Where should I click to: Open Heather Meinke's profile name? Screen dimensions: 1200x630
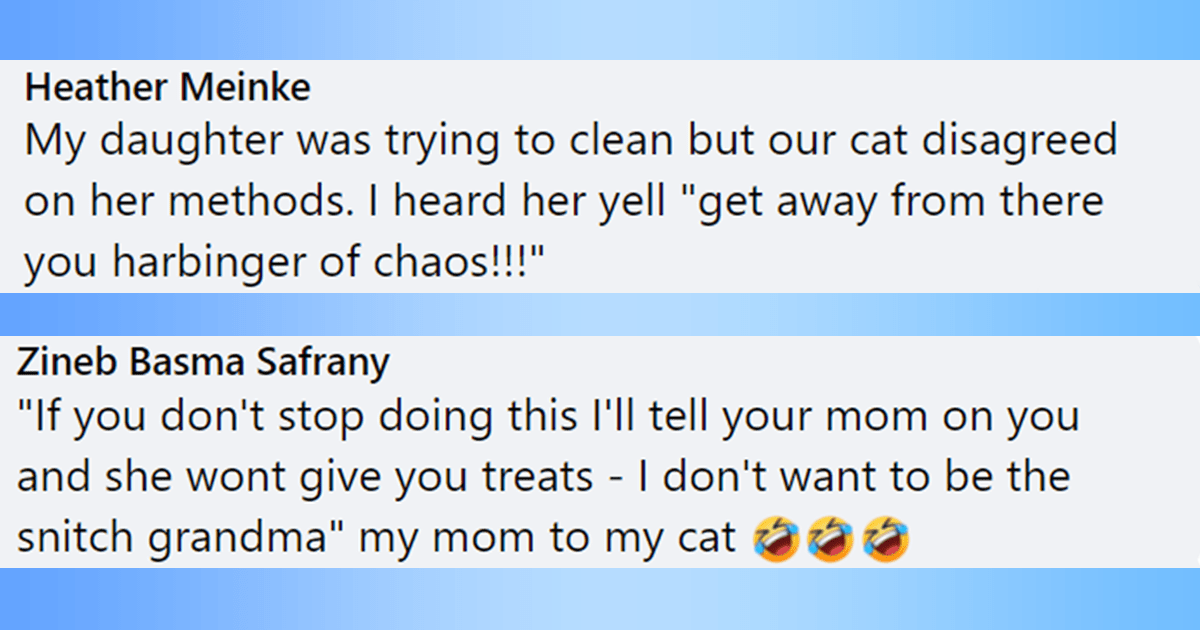tap(168, 88)
